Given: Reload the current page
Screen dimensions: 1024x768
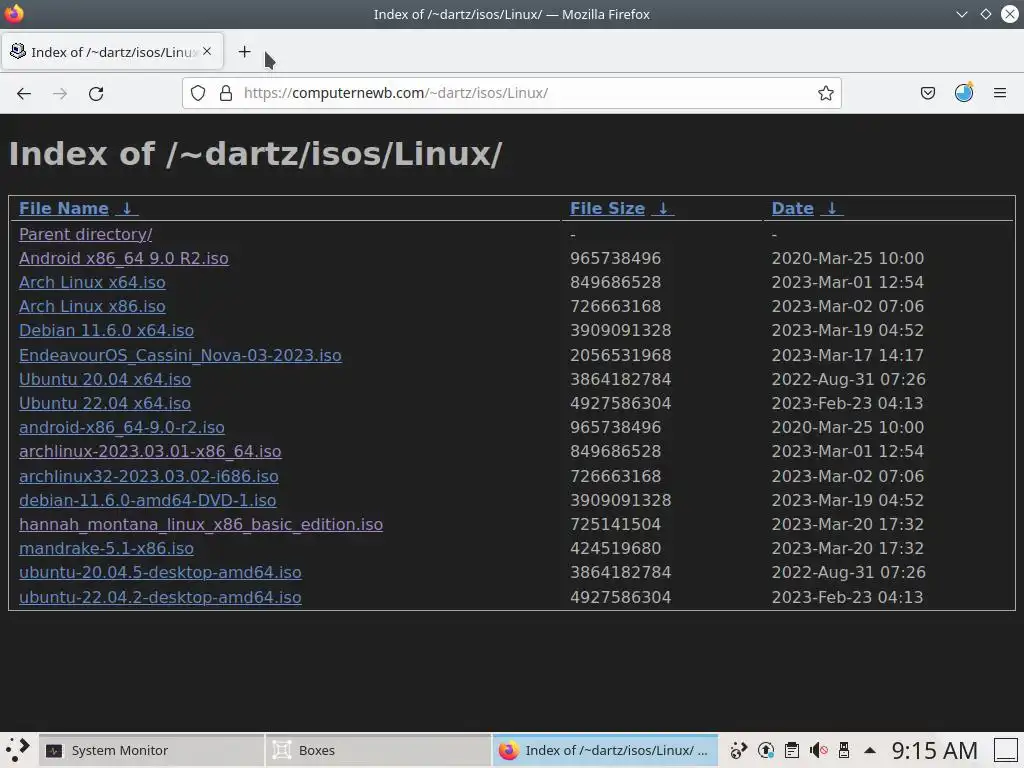Looking at the screenshot, I should [x=96, y=93].
